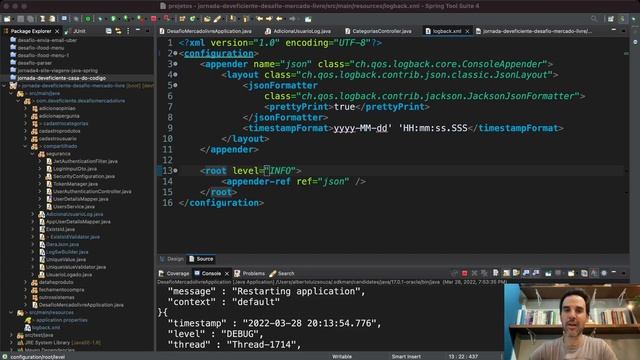Switch to DesafioMercadolivreApplication.java tab
Image resolution: width=640 pixels, height=360 pixels.
coord(205,31)
